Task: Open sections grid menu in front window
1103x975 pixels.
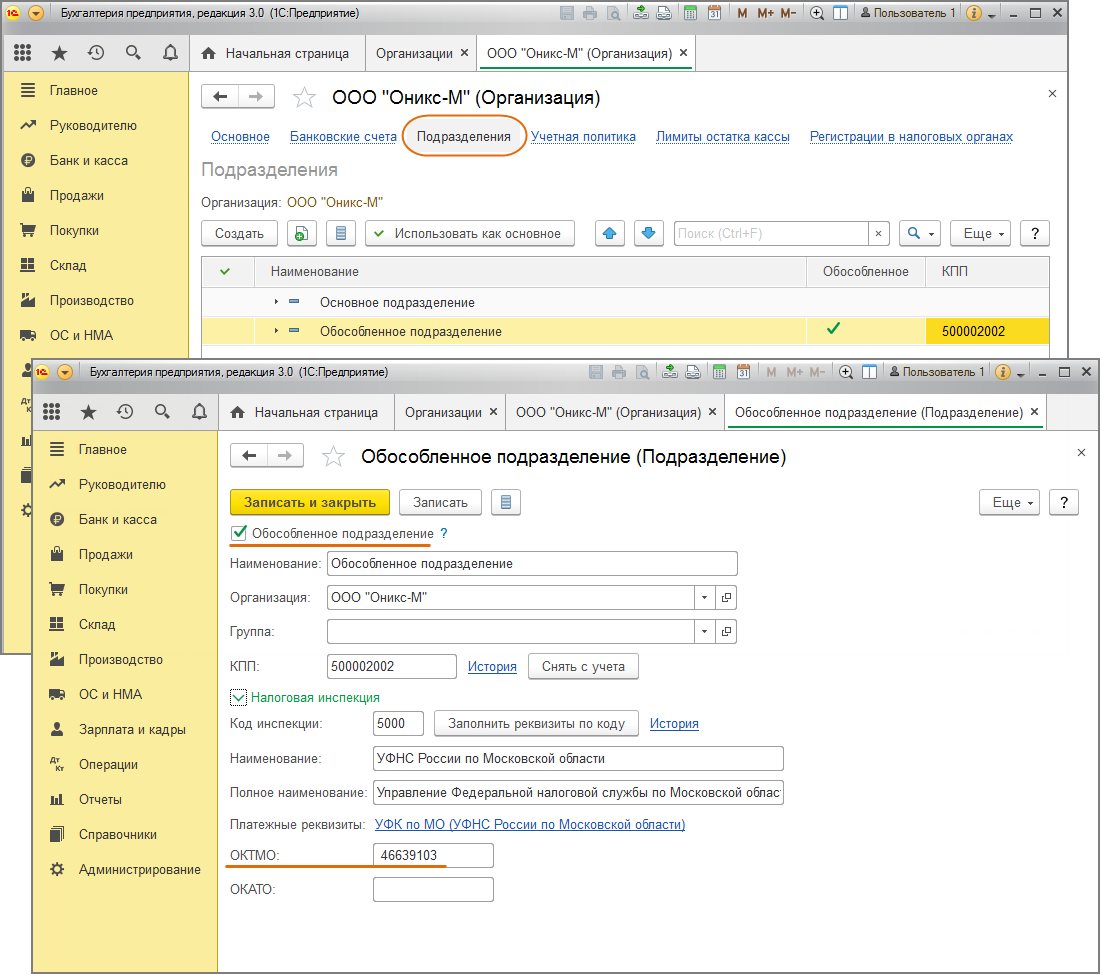Action: [x=51, y=412]
